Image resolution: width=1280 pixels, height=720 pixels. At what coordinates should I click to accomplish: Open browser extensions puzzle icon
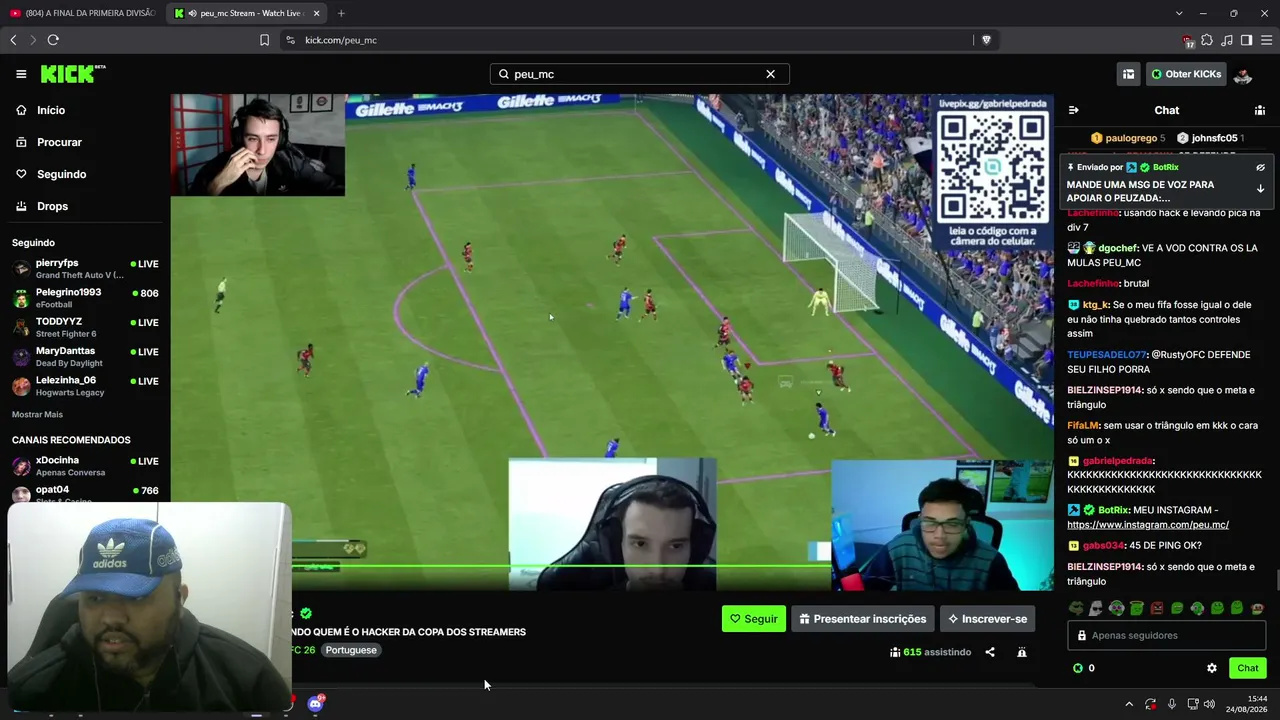[1207, 40]
